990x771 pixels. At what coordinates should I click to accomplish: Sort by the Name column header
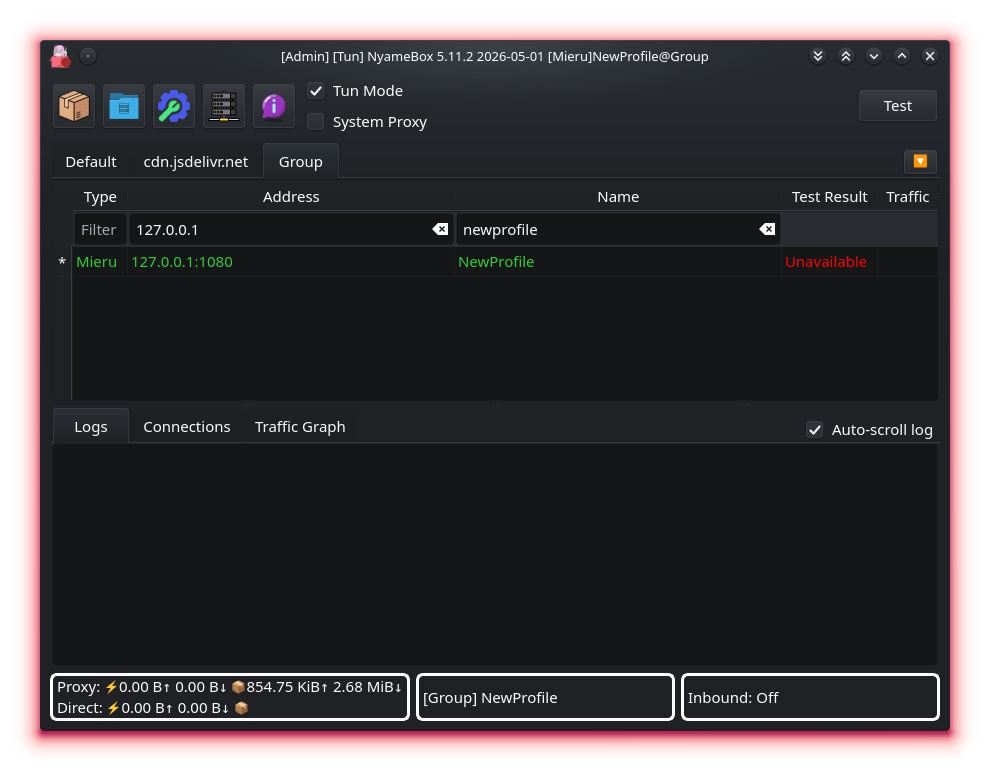coord(618,197)
